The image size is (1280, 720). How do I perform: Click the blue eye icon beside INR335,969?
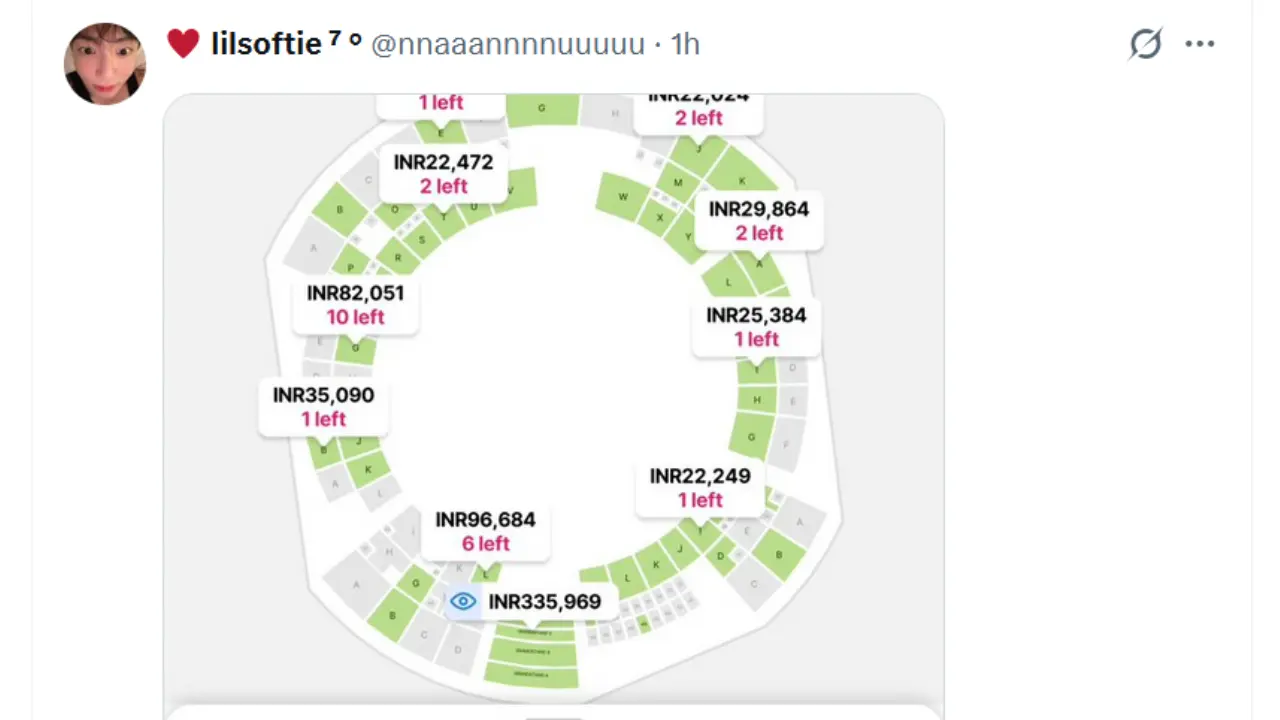click(463, 601)
